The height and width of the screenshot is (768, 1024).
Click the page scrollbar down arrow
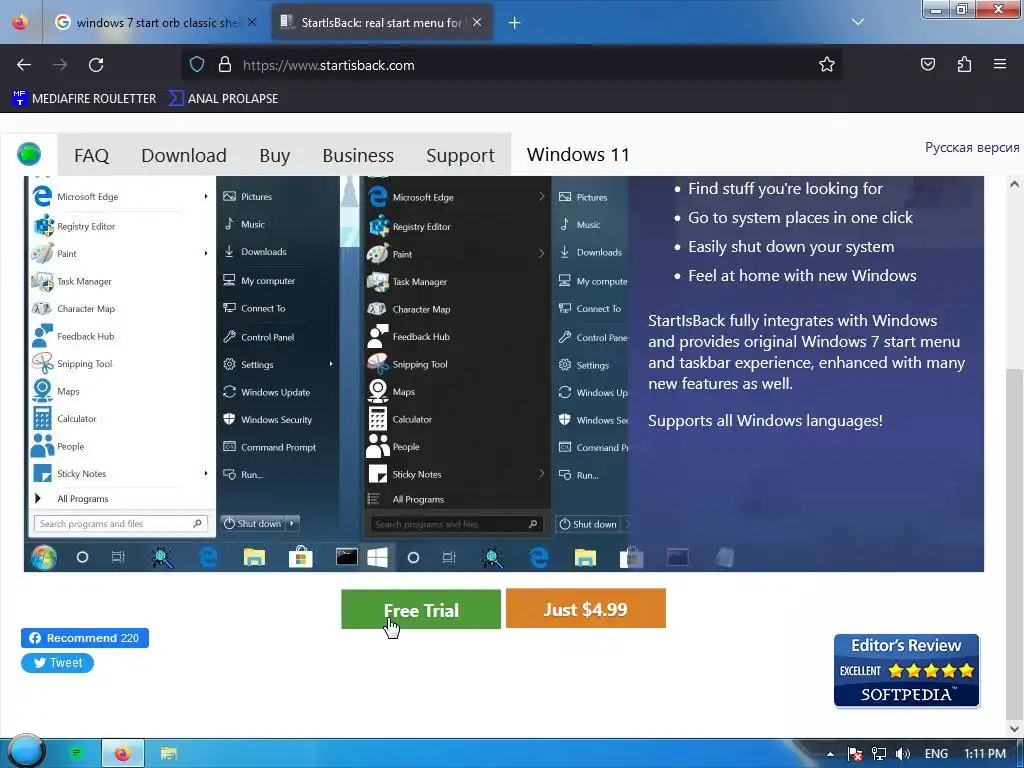[1014, 729]
